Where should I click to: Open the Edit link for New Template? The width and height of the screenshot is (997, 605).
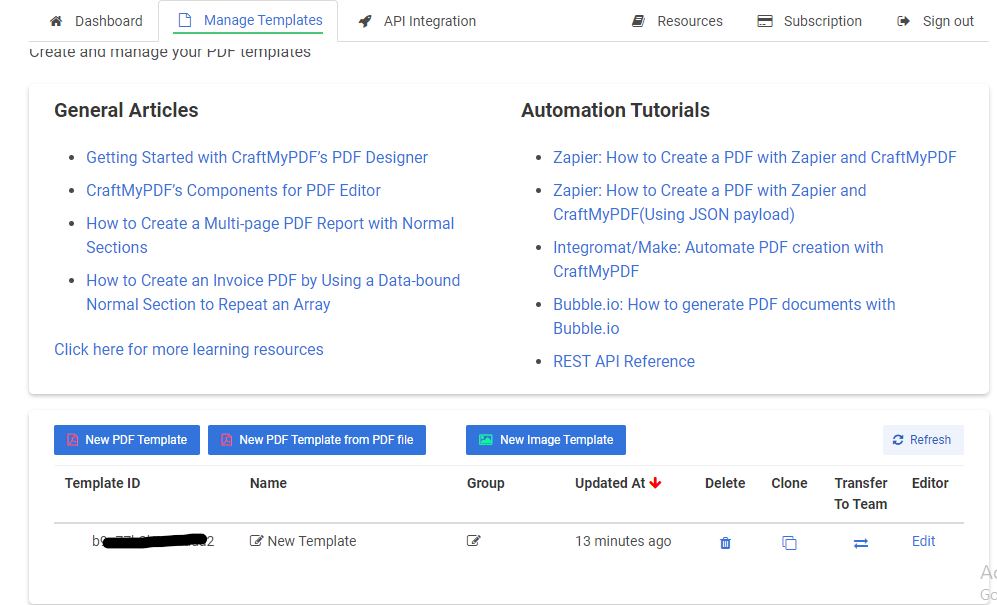pos(923,541)
